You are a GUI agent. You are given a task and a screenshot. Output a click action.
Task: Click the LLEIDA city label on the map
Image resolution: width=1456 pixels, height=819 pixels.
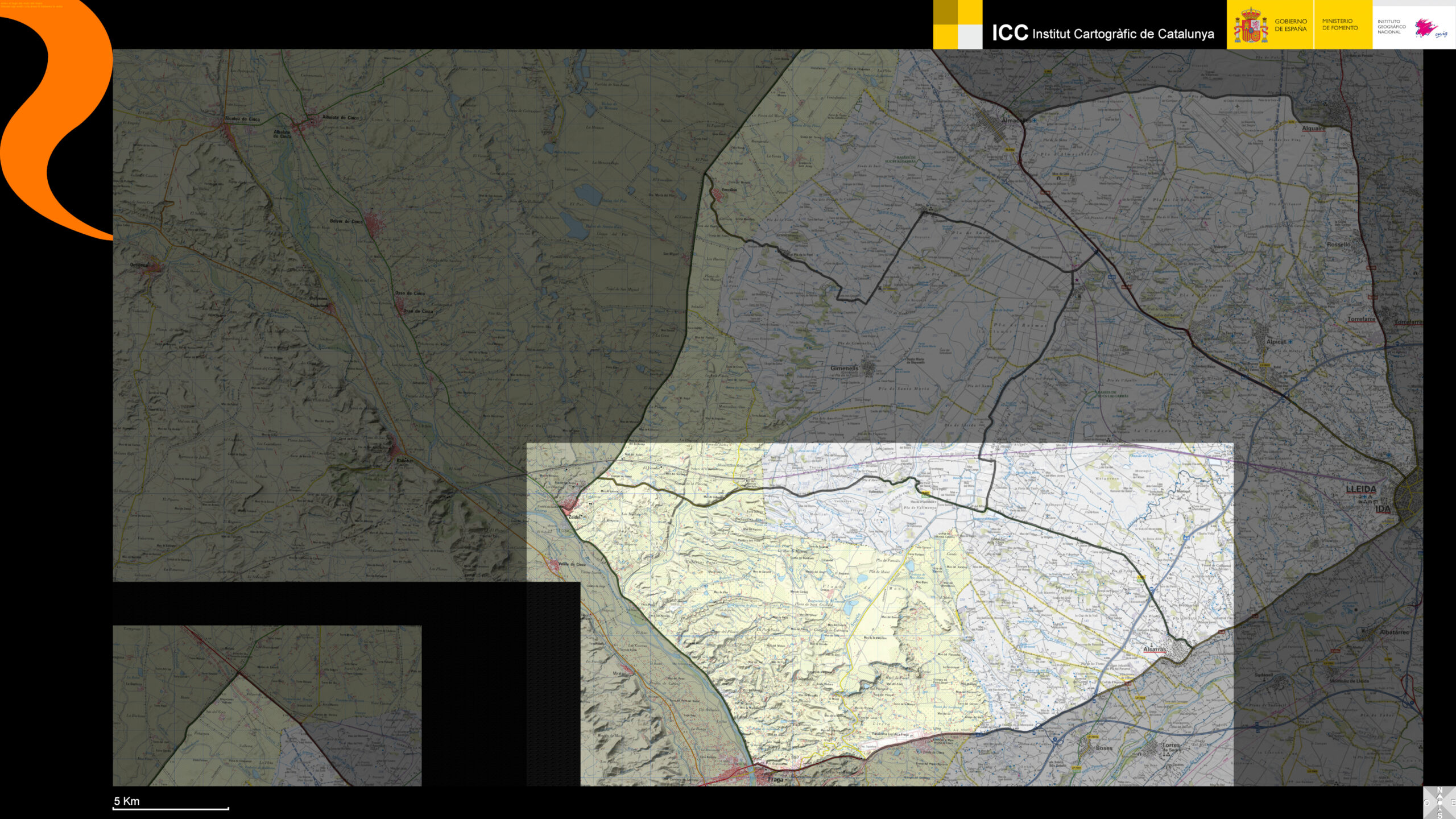point(1360,489)
